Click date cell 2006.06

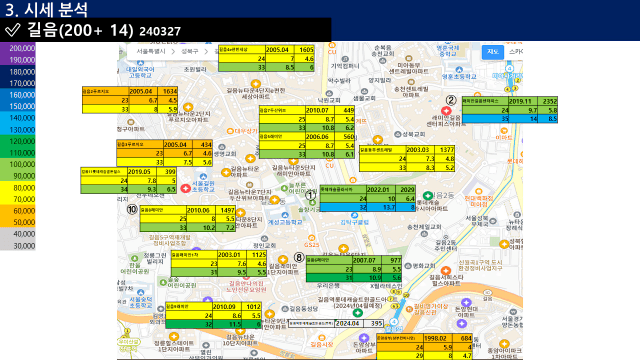point(320,136)
